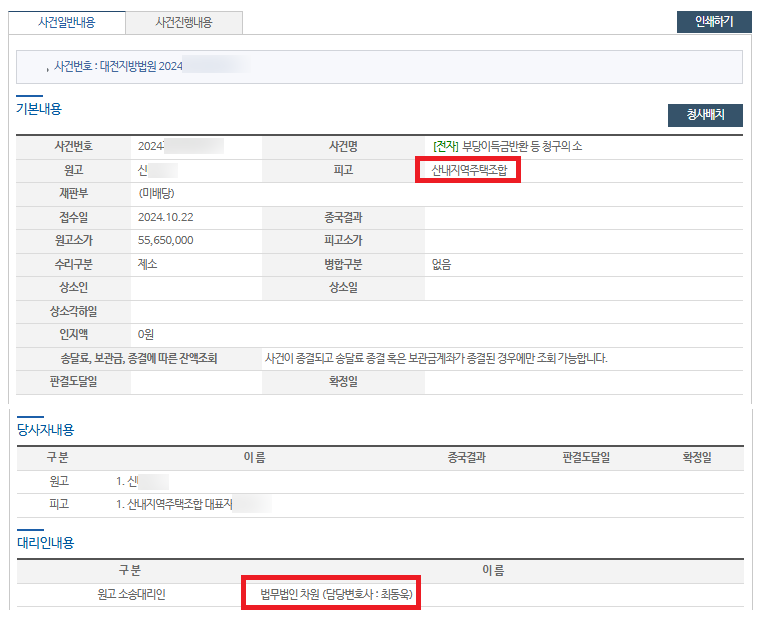The image size is (764, 620).
Task: Select the 사건일반내용 tab
Action: coord(67,22)
